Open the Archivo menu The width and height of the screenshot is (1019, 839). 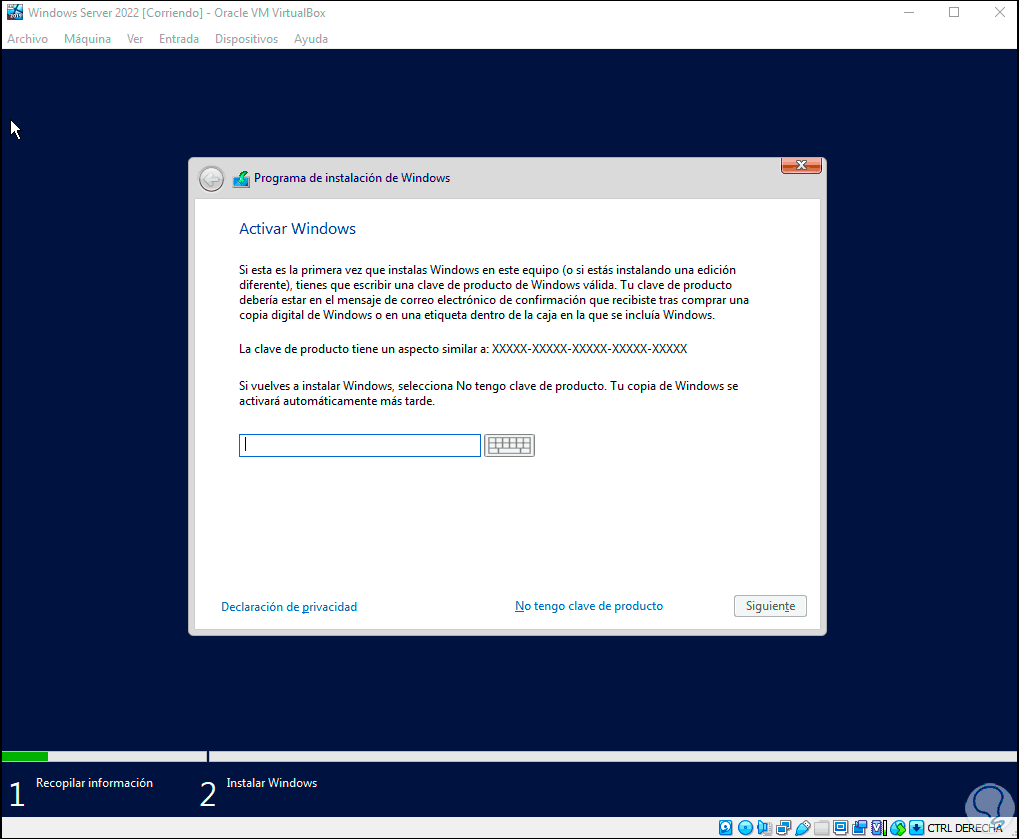pyautogui.click(x=27, y=39)
